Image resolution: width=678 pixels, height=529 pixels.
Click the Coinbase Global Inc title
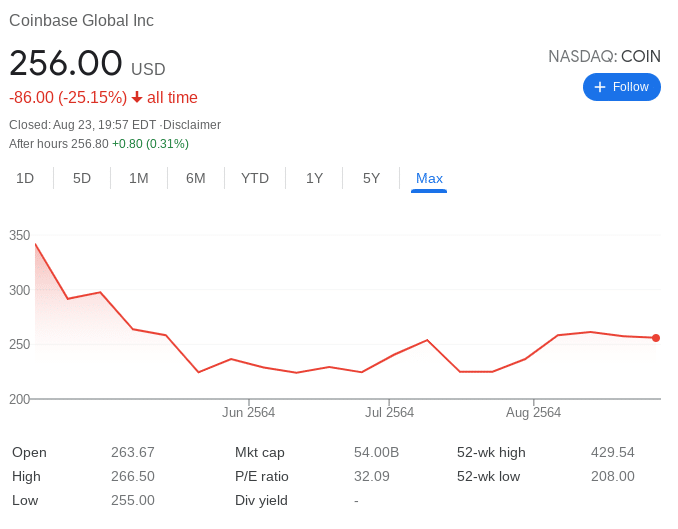click(81, 20)
